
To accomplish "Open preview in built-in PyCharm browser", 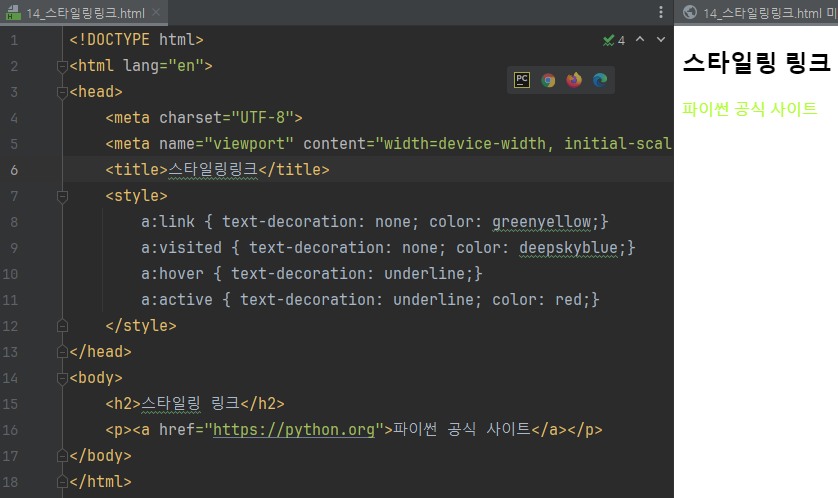I will [x=522, y=80].
